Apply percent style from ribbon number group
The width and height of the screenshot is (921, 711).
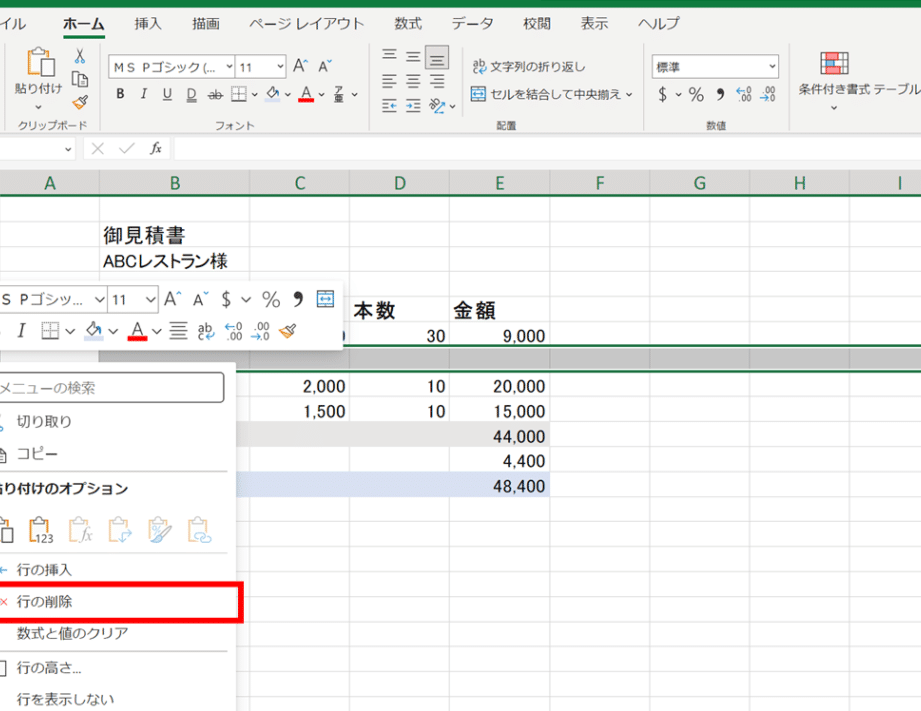pyautogui.click(x=696, y=95)
